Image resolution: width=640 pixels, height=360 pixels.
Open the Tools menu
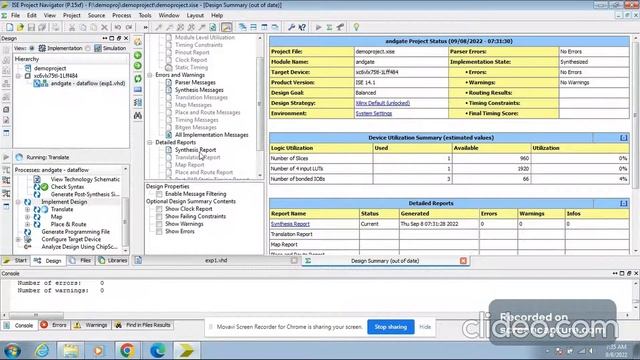click(145, 16)
